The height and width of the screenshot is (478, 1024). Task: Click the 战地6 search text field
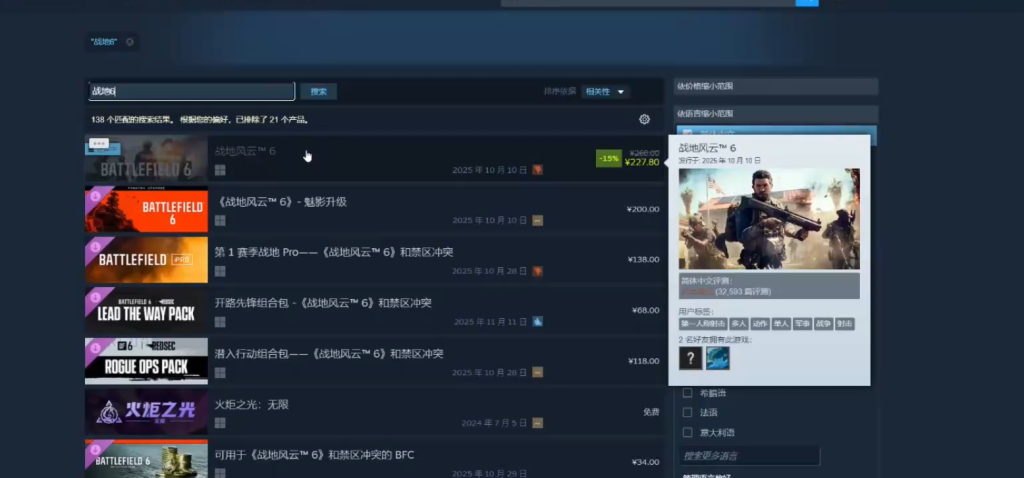(x=191, y=91)
